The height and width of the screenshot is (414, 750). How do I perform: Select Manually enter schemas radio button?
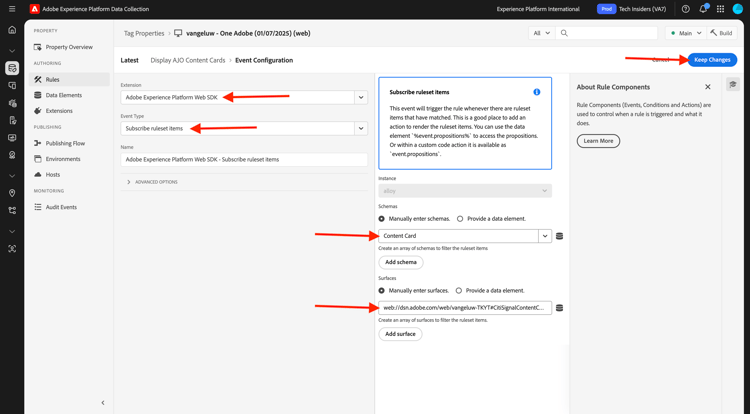[x=382, y=218]
